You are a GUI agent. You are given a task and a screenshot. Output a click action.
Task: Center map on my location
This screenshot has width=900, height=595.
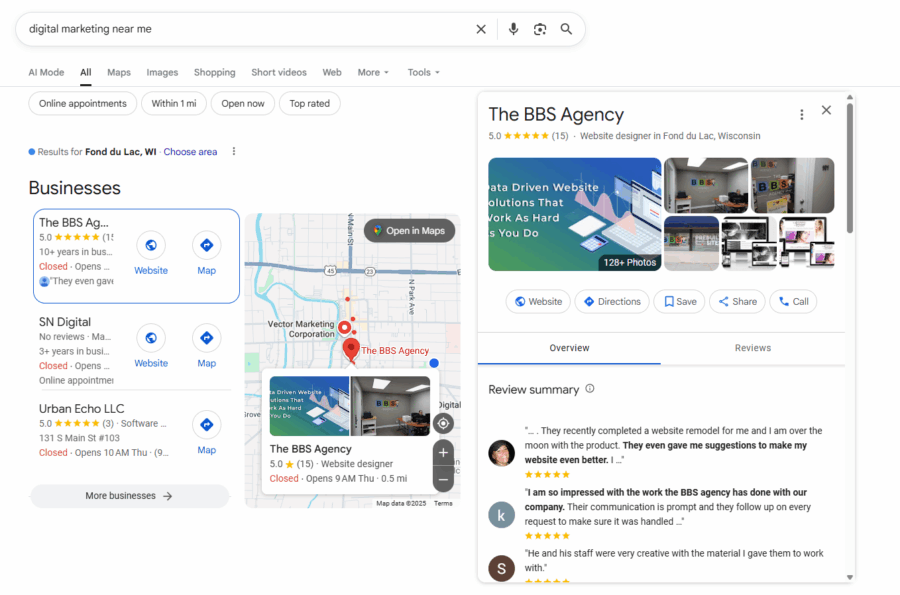[443, 423]
